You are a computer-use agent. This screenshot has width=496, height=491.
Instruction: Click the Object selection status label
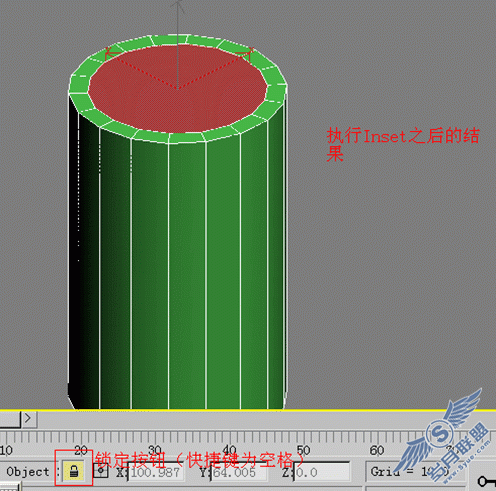[x=28, y=472]
